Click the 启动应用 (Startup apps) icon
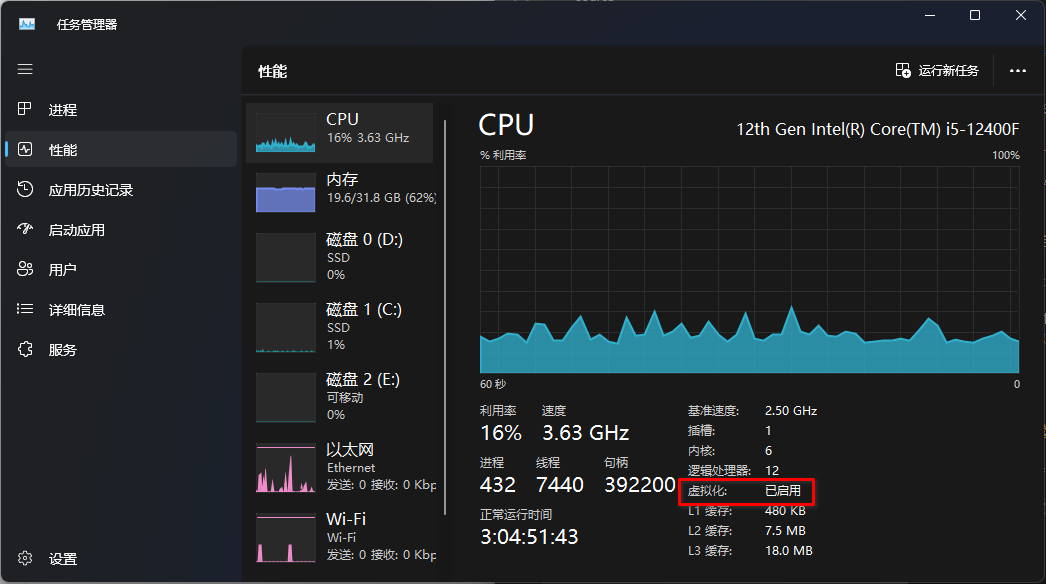This screenshot has width=1046, height=584. point(26,230)
